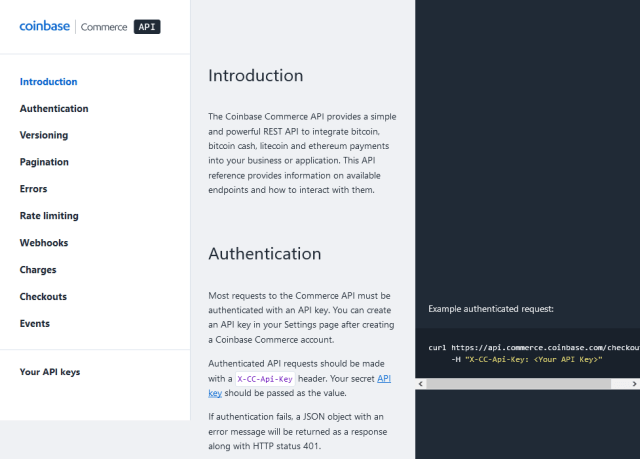
Task: Open the coinbase logo link
Action: click(x=44, y=26)
